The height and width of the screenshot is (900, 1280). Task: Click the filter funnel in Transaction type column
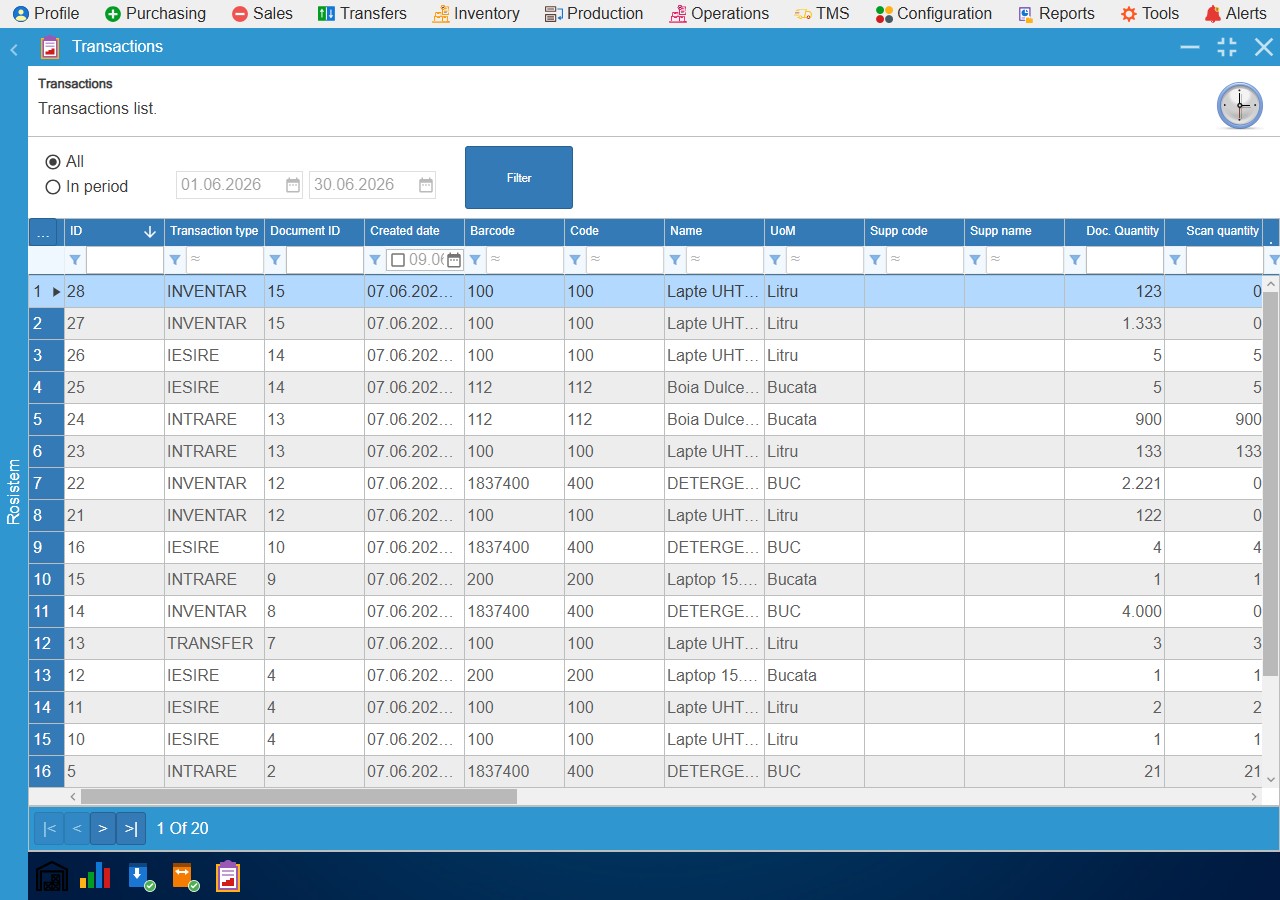175,260
